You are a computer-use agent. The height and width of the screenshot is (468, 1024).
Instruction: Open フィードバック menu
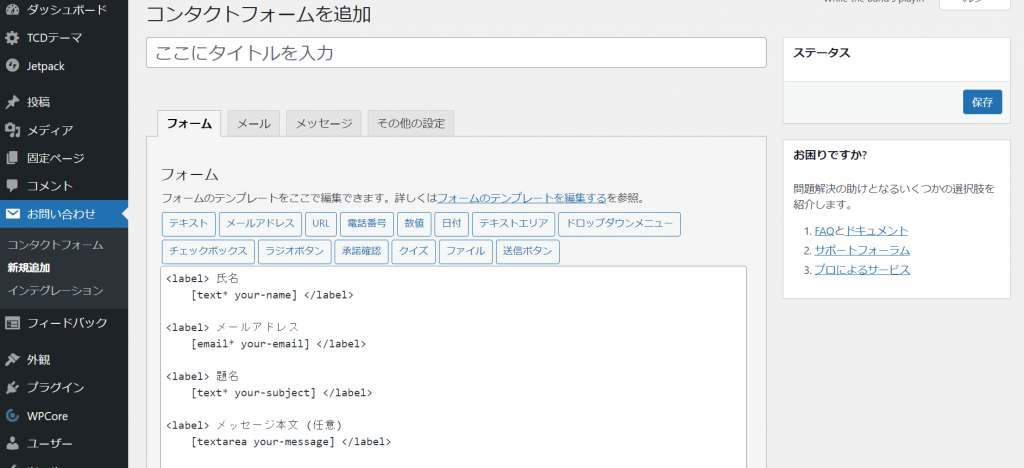[x=67, y=323]
